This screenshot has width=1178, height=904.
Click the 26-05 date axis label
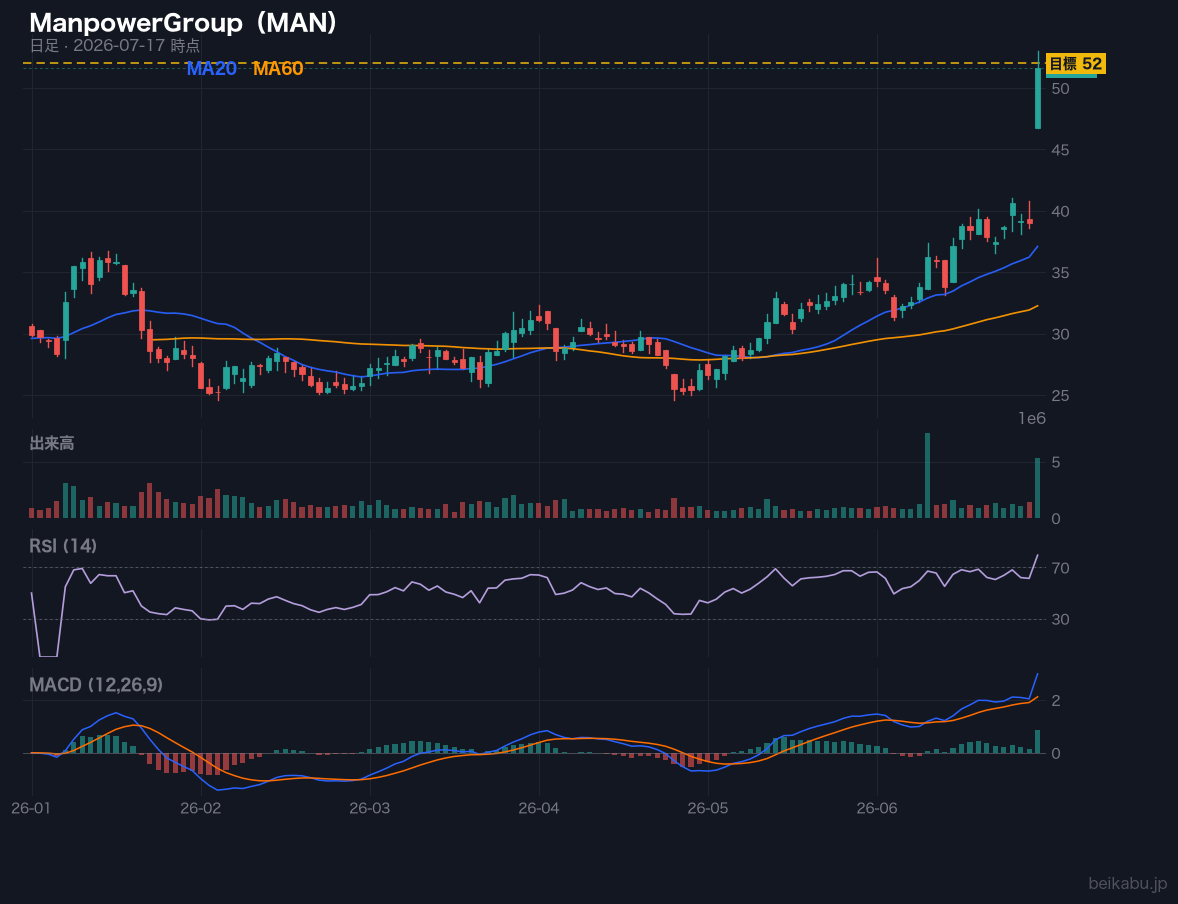(x=708, y=809)
